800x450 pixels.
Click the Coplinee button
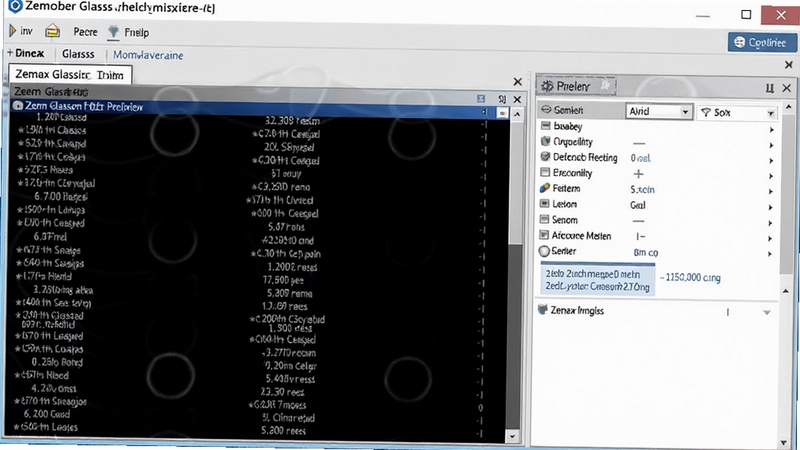coord(762,42)
